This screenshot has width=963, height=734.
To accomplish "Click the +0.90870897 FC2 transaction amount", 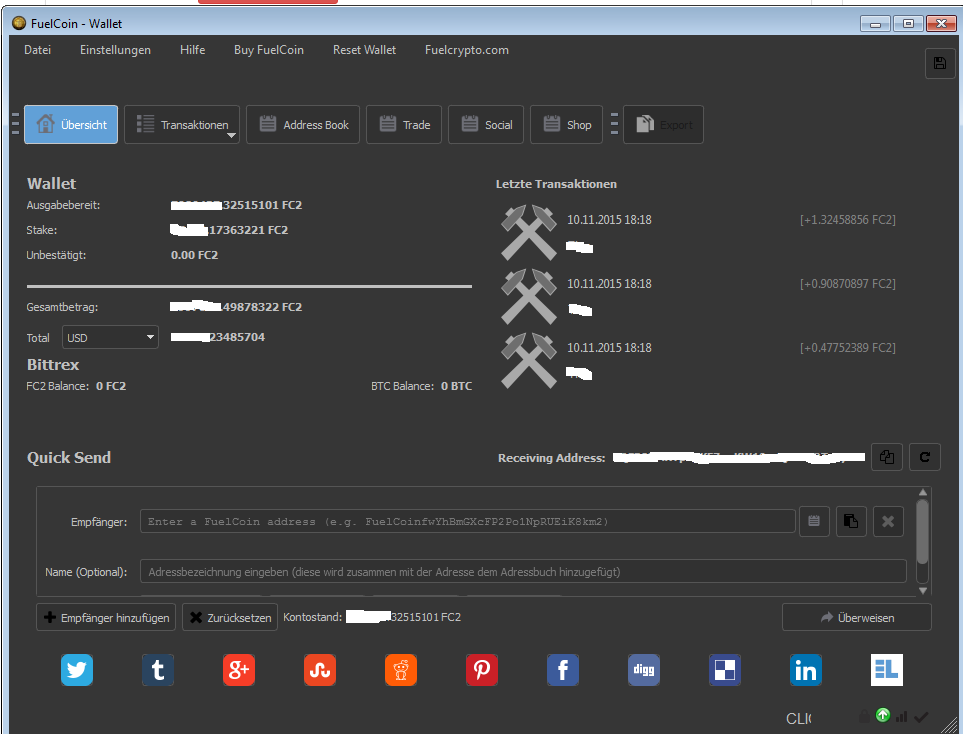I will click(848, 283).
